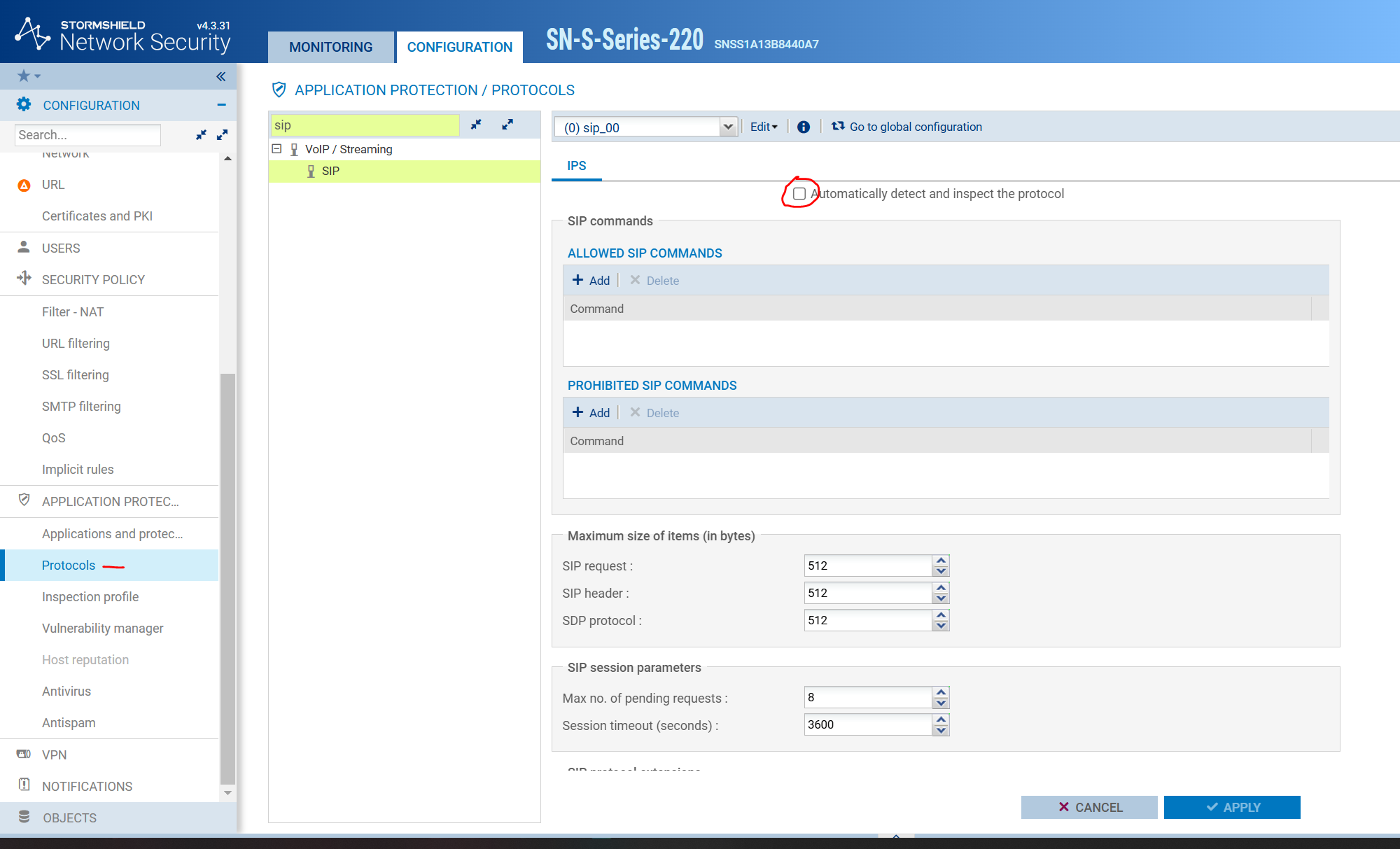Add an allowed SIP command

(x=591, y=280)
